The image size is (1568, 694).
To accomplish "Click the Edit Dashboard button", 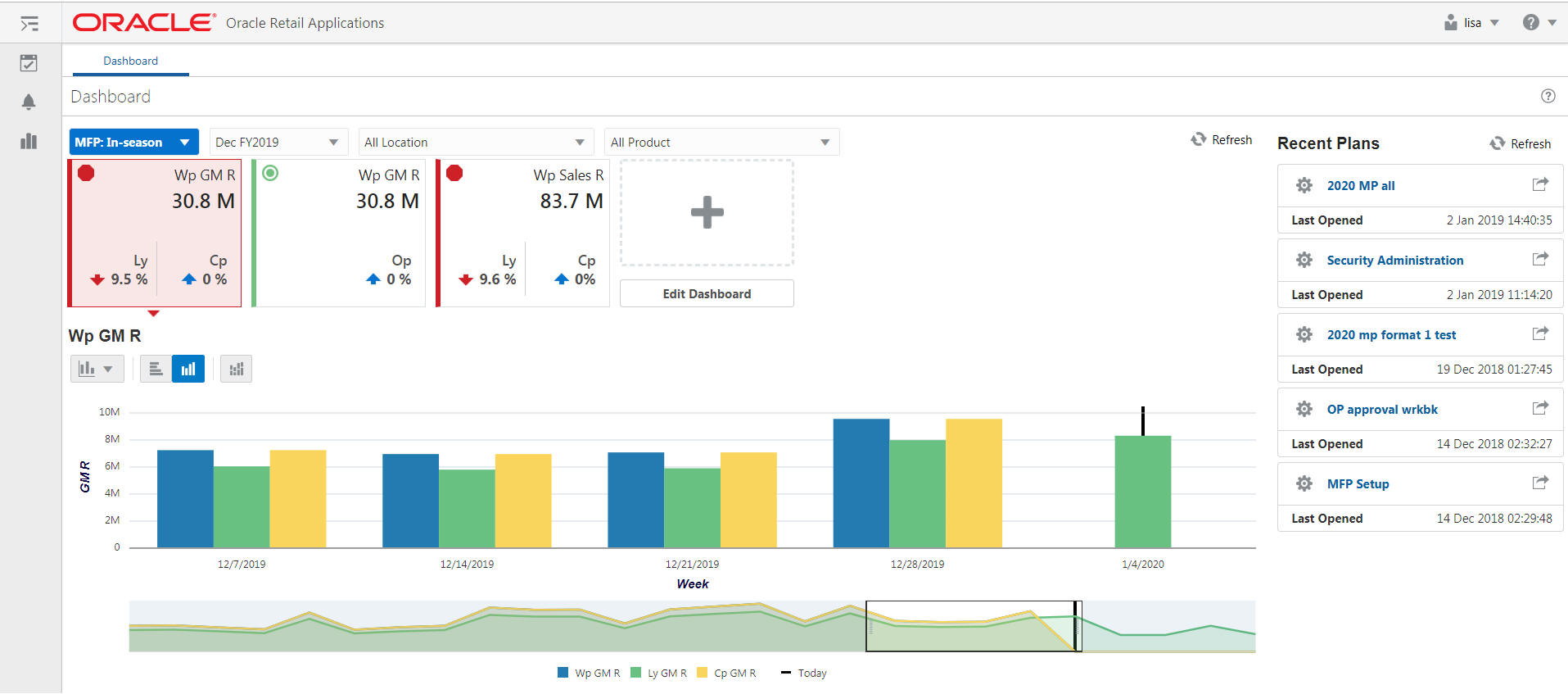I will click(x=707, y=293).
